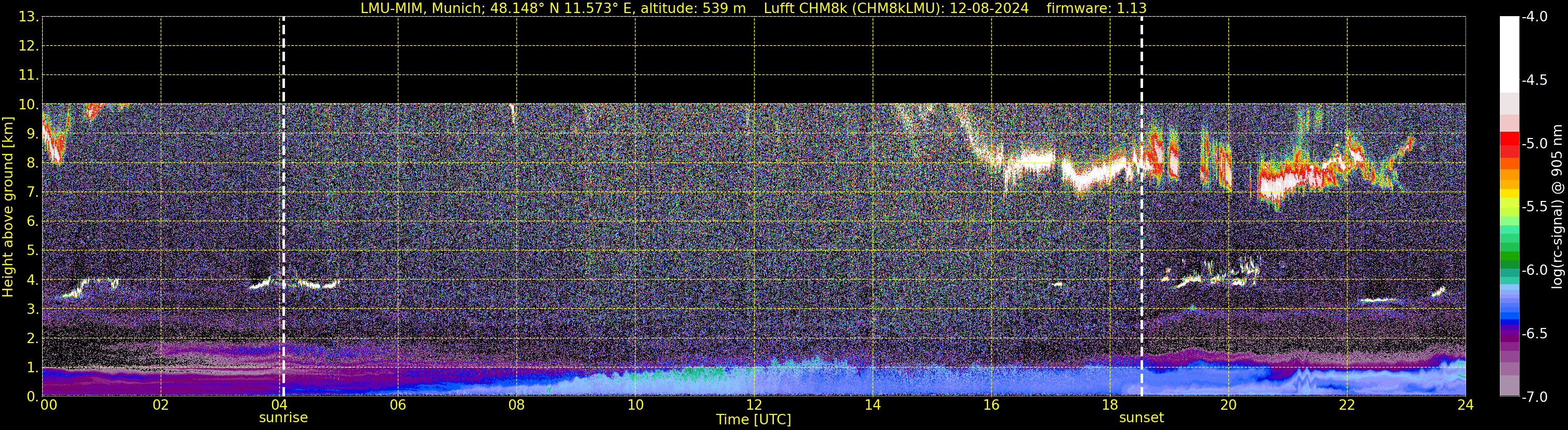
Task: Click time tick label 10
Action: (x=636, y=405)
